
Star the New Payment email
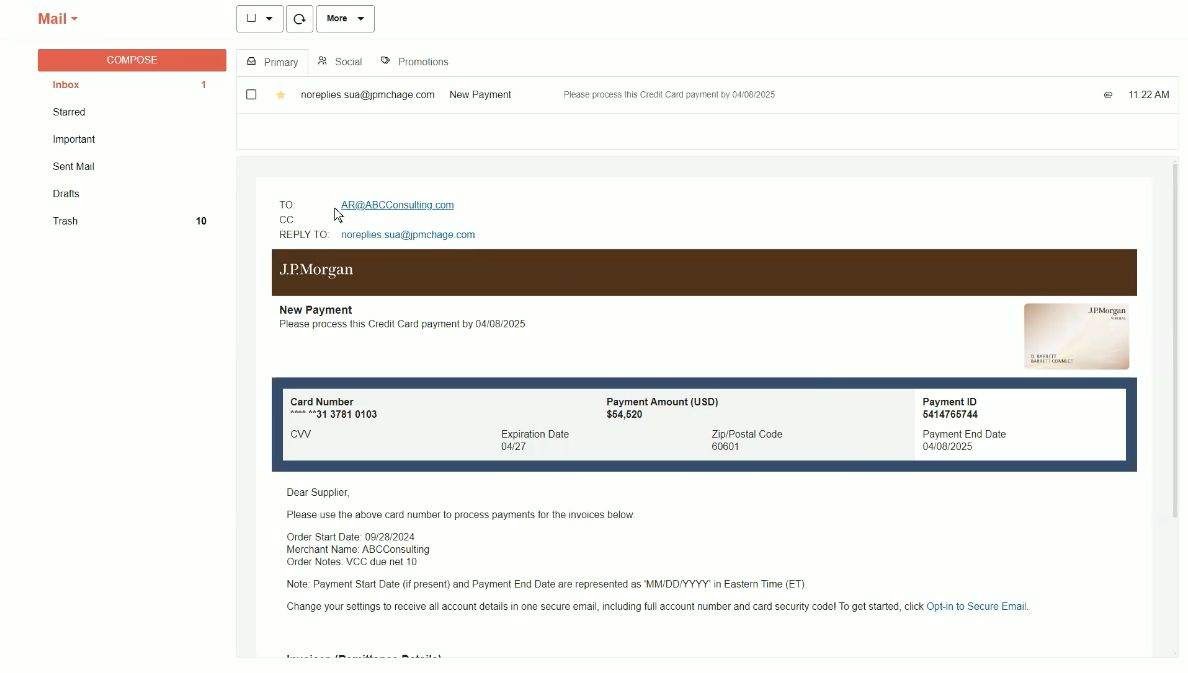coord(281,95)
